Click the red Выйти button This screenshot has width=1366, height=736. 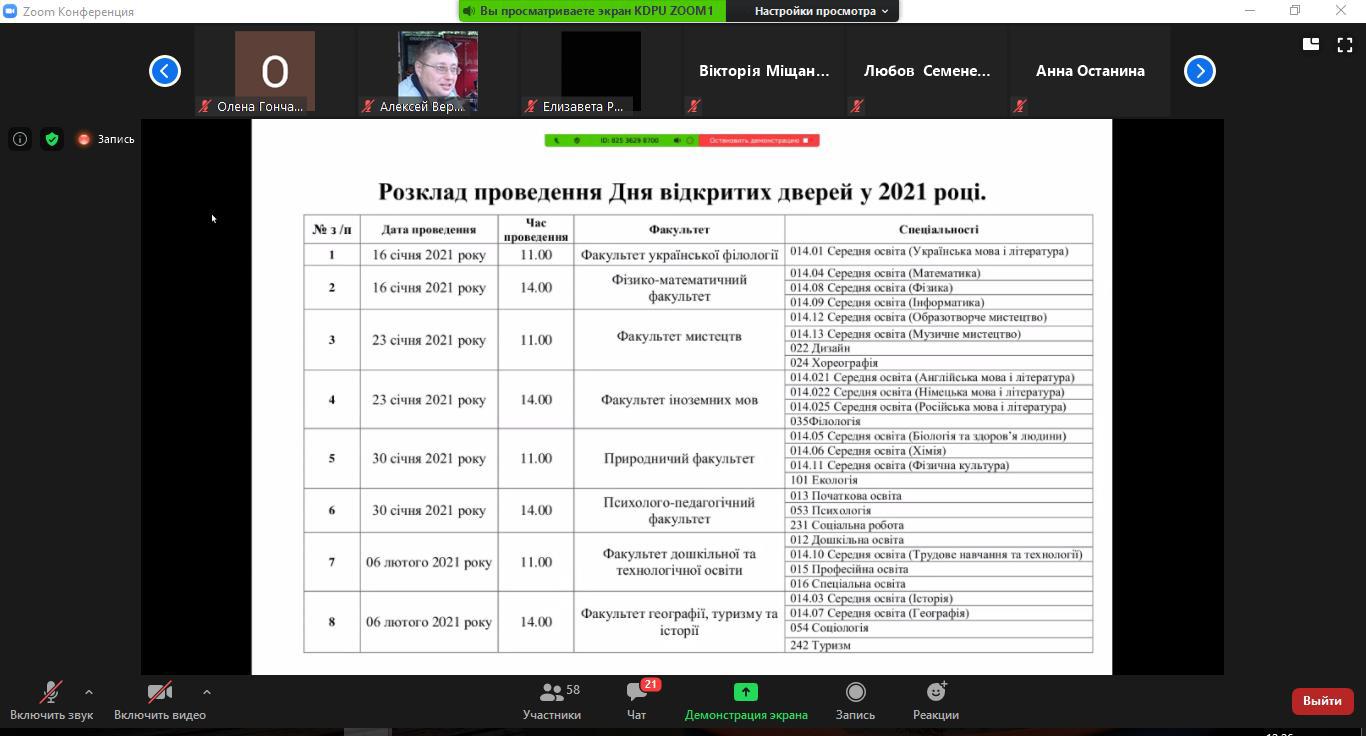click(1322, 701)
